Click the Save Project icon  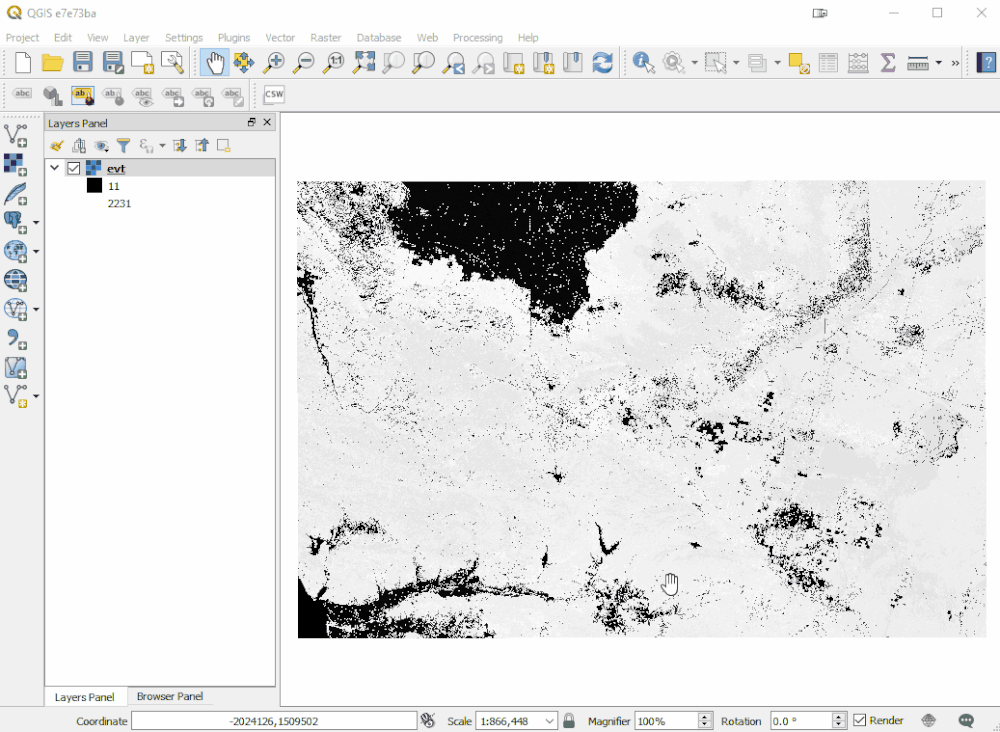(82, 62)
